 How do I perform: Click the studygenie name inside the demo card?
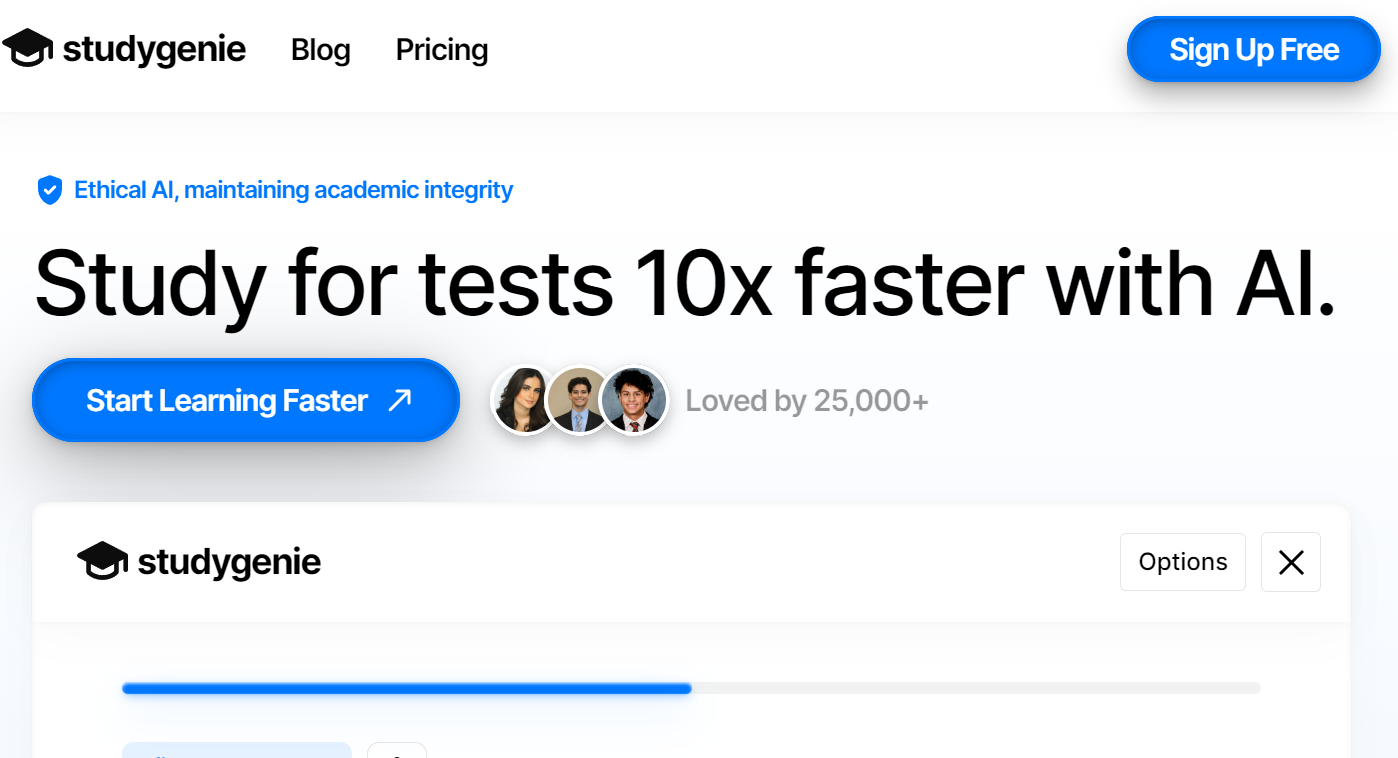[x=229, y=562]
